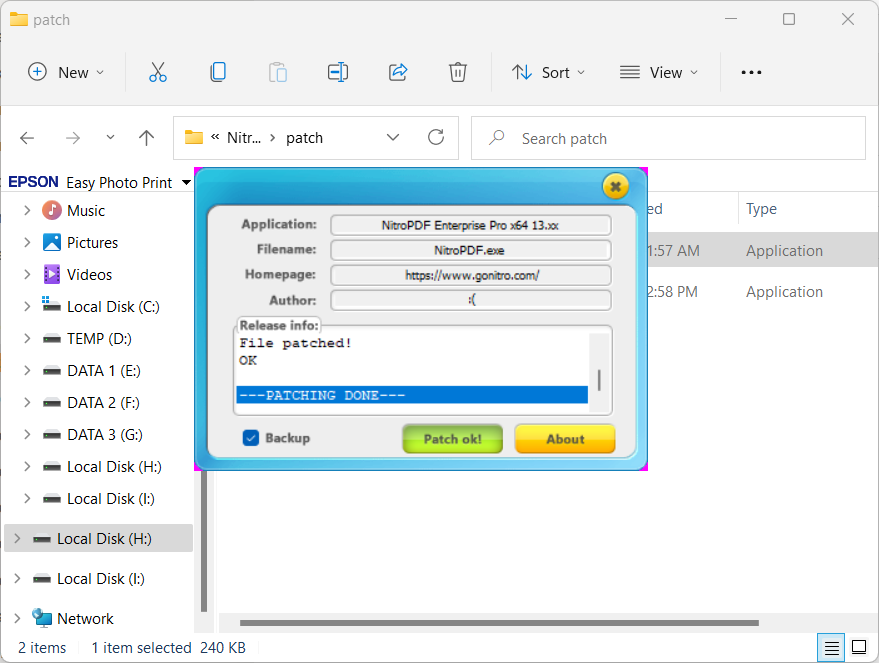Screen dimensions: 879x663
Task: Open the New item menu
Action: 66,72
